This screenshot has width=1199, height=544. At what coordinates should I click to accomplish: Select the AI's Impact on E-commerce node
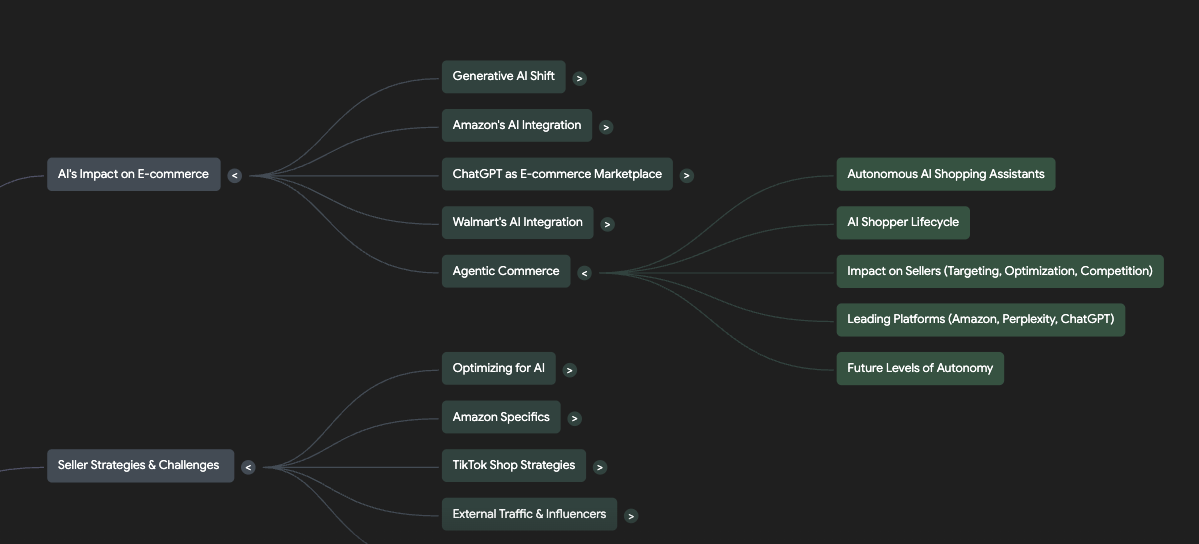point(134,174)
